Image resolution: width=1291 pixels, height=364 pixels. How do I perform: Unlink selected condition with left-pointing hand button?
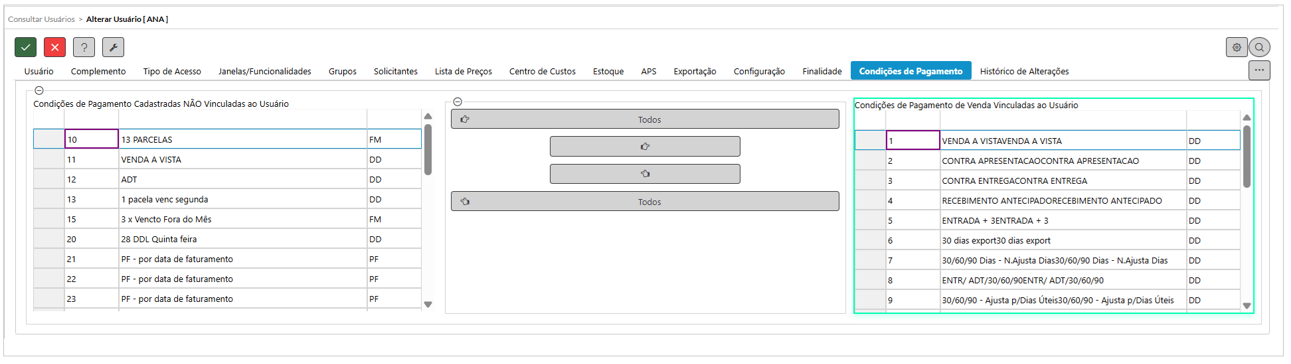coord(645,174)
